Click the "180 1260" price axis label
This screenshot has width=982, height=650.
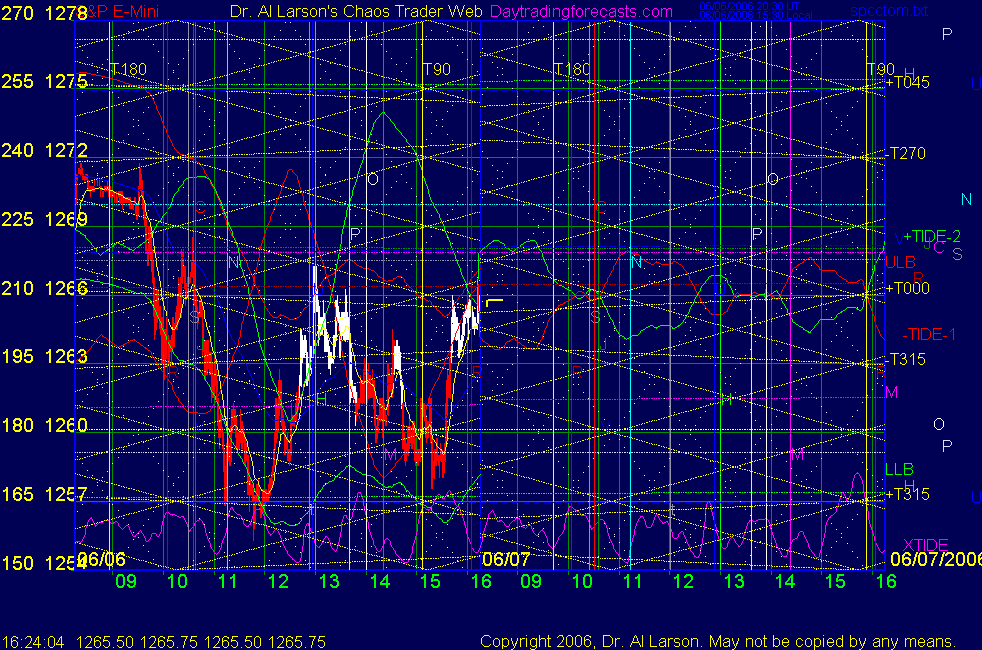(44, 426)
